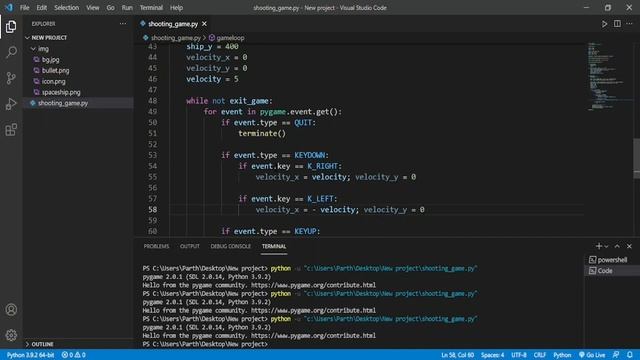This screenshot has width=640, height=360.
Task: Split the editor to the right
Action: coord(617,24)
